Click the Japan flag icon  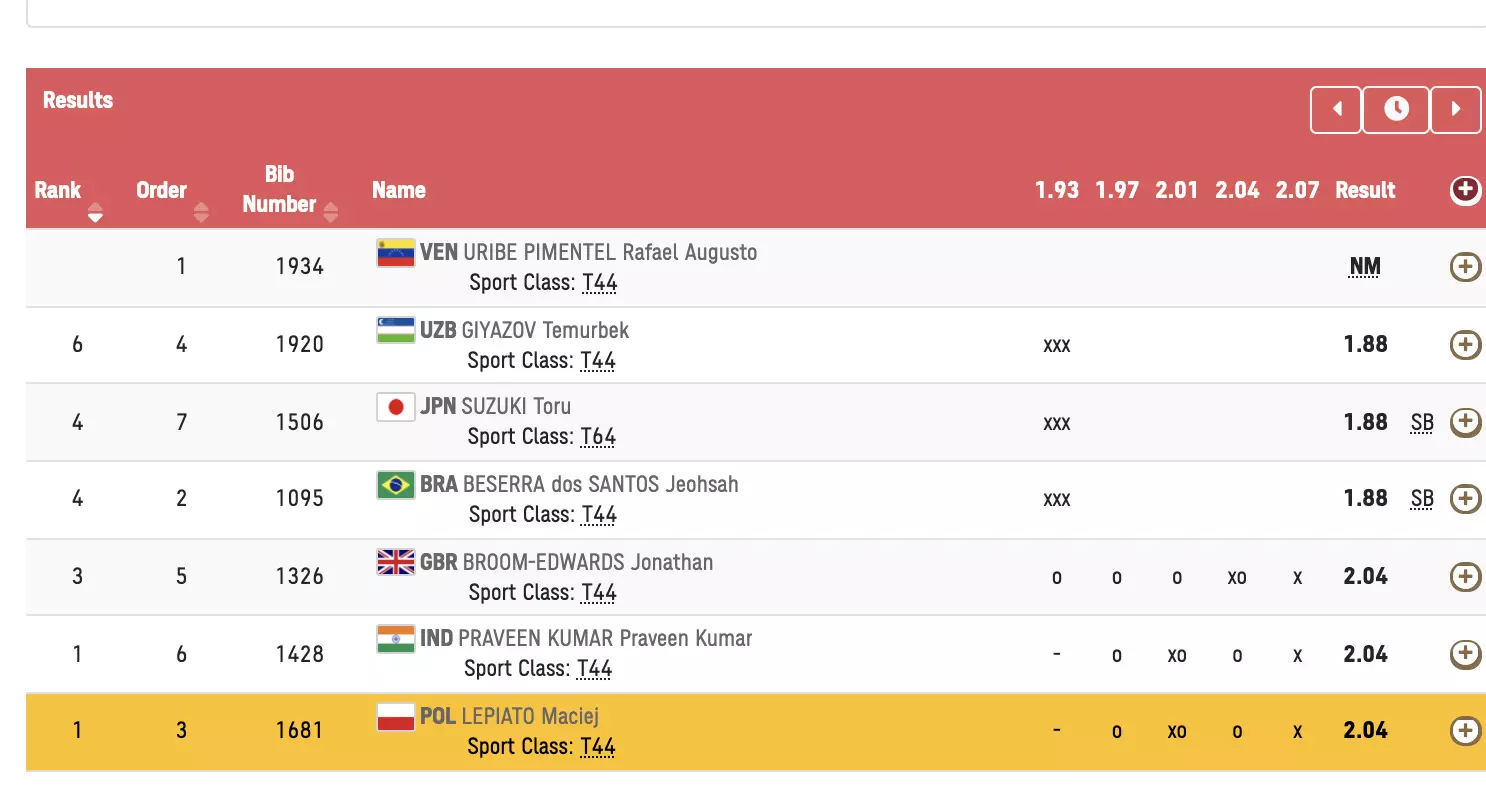395,407
